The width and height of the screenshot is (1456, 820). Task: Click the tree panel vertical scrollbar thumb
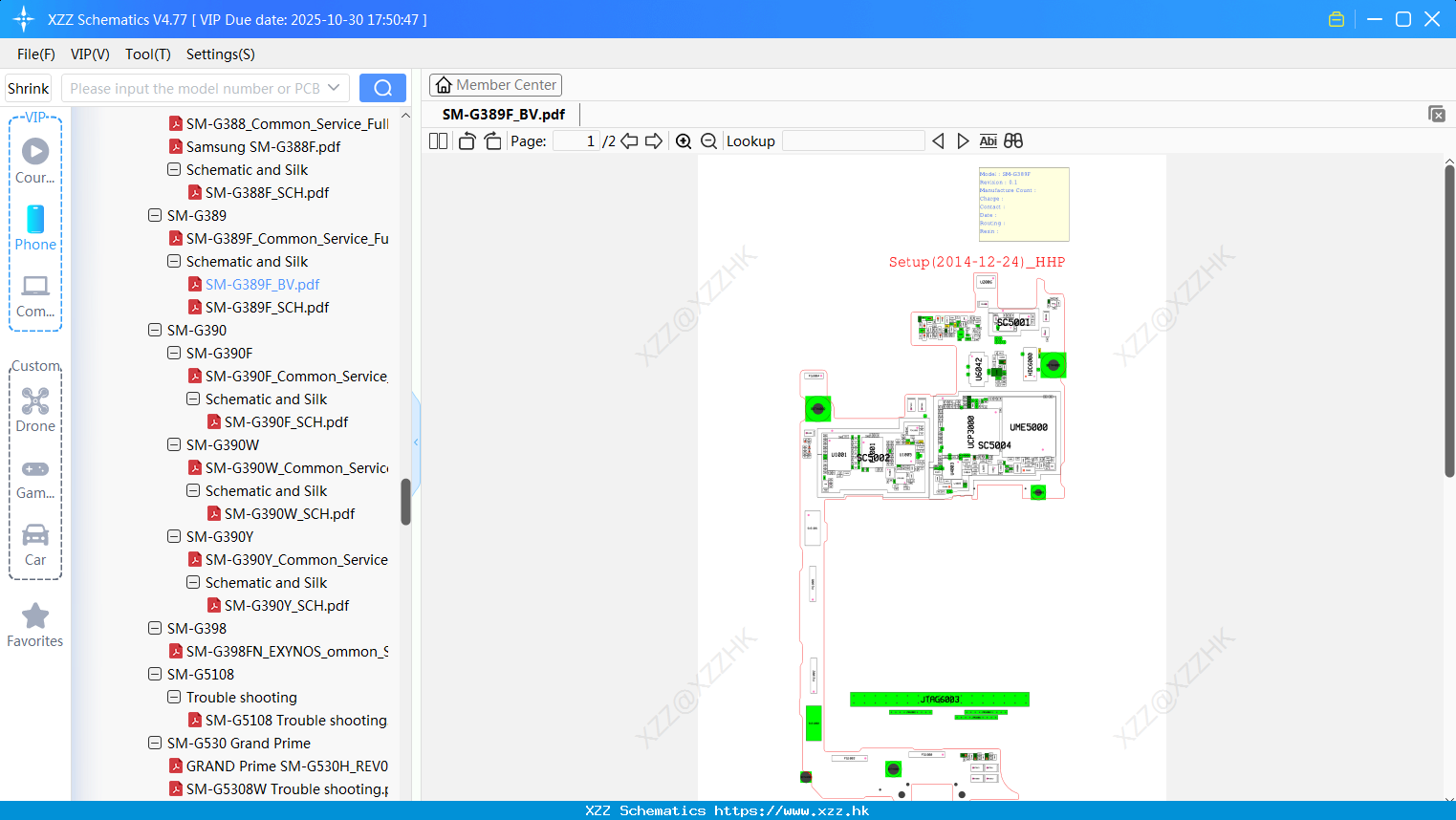(x=405, y=502)
